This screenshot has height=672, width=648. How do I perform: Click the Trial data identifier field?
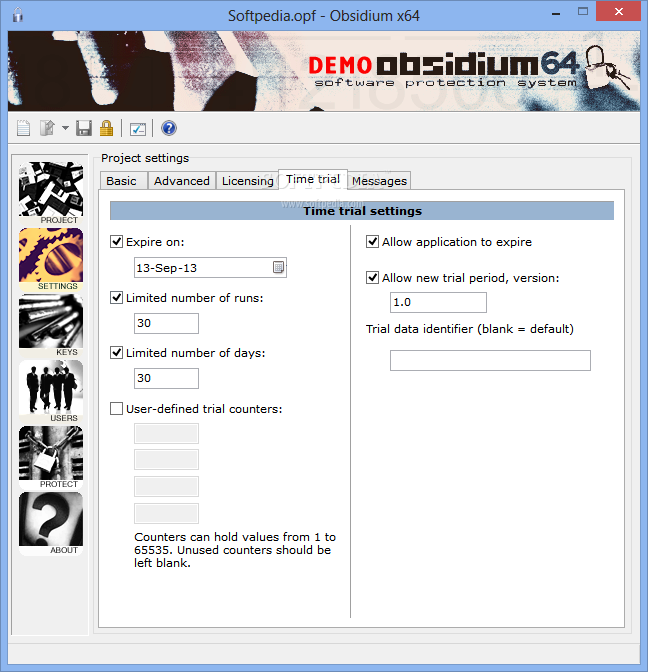point(490,360)
